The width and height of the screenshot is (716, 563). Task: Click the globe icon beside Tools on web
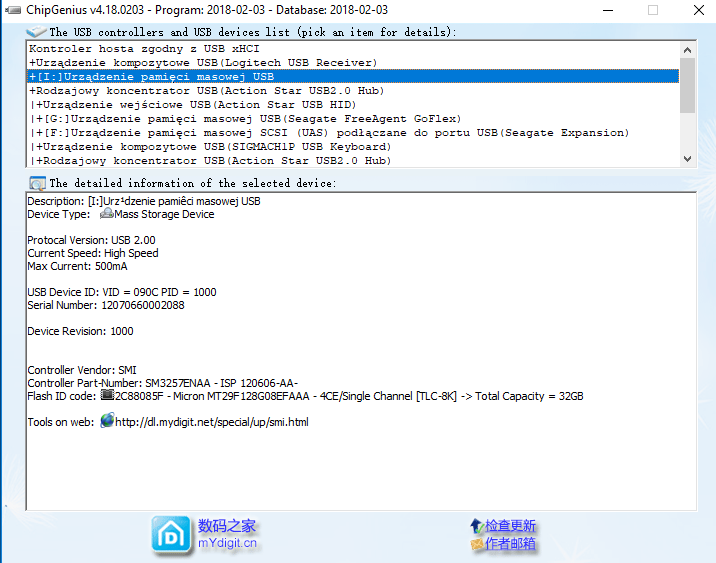107,421
